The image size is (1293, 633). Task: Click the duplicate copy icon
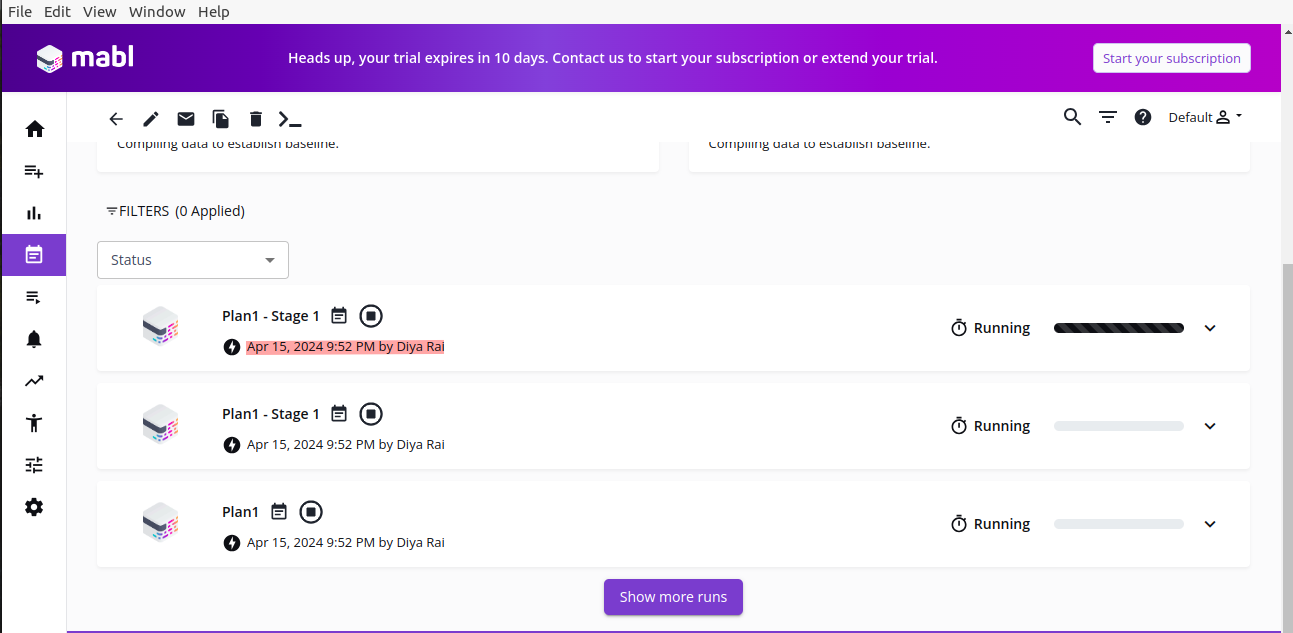(x=221, y=119)
